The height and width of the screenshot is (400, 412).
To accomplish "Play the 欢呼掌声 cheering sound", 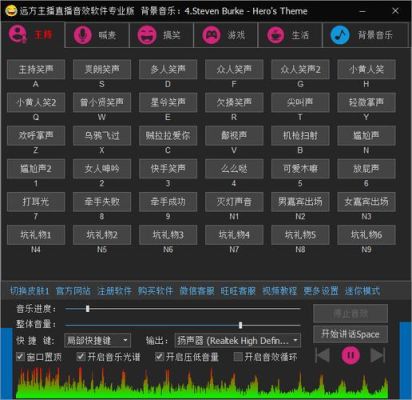I will pos(36,135).
